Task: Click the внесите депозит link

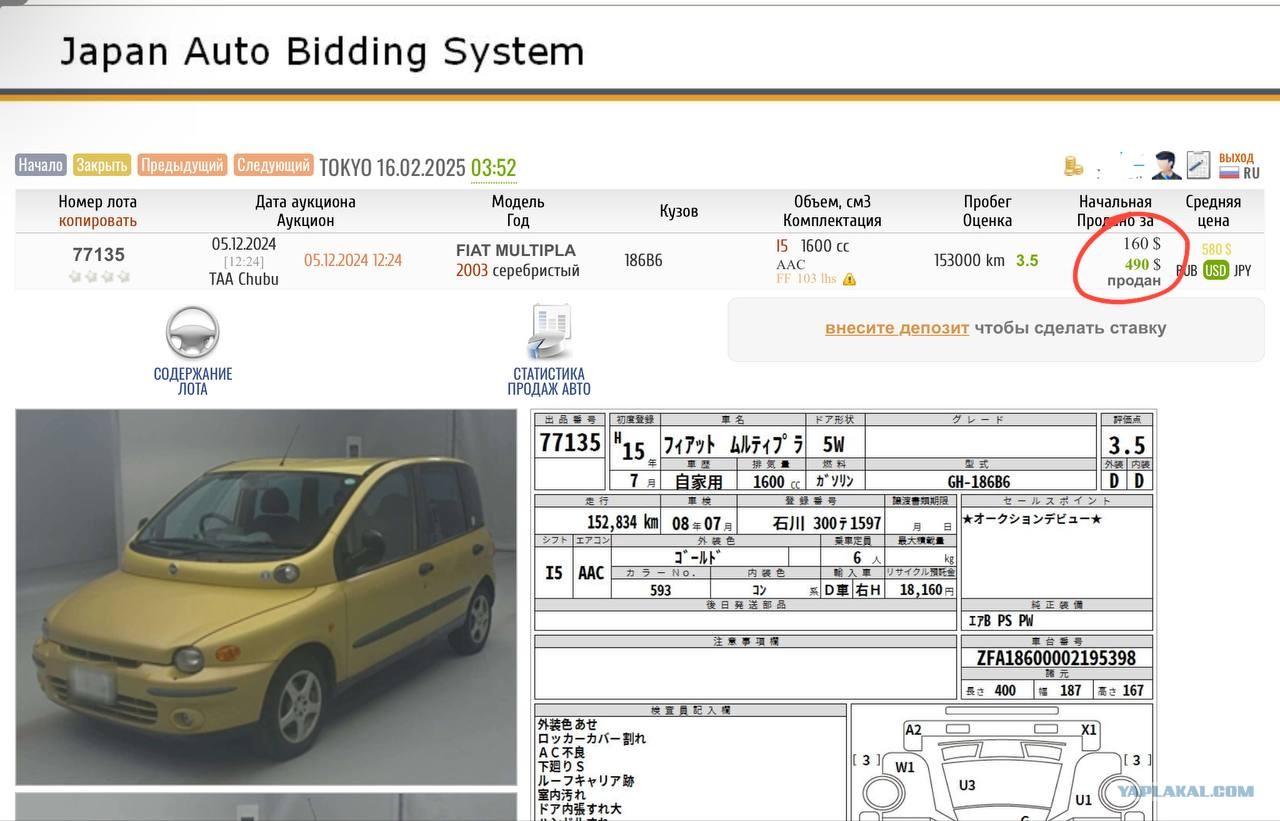Action: pyautogui.click(x=897, y=328)
